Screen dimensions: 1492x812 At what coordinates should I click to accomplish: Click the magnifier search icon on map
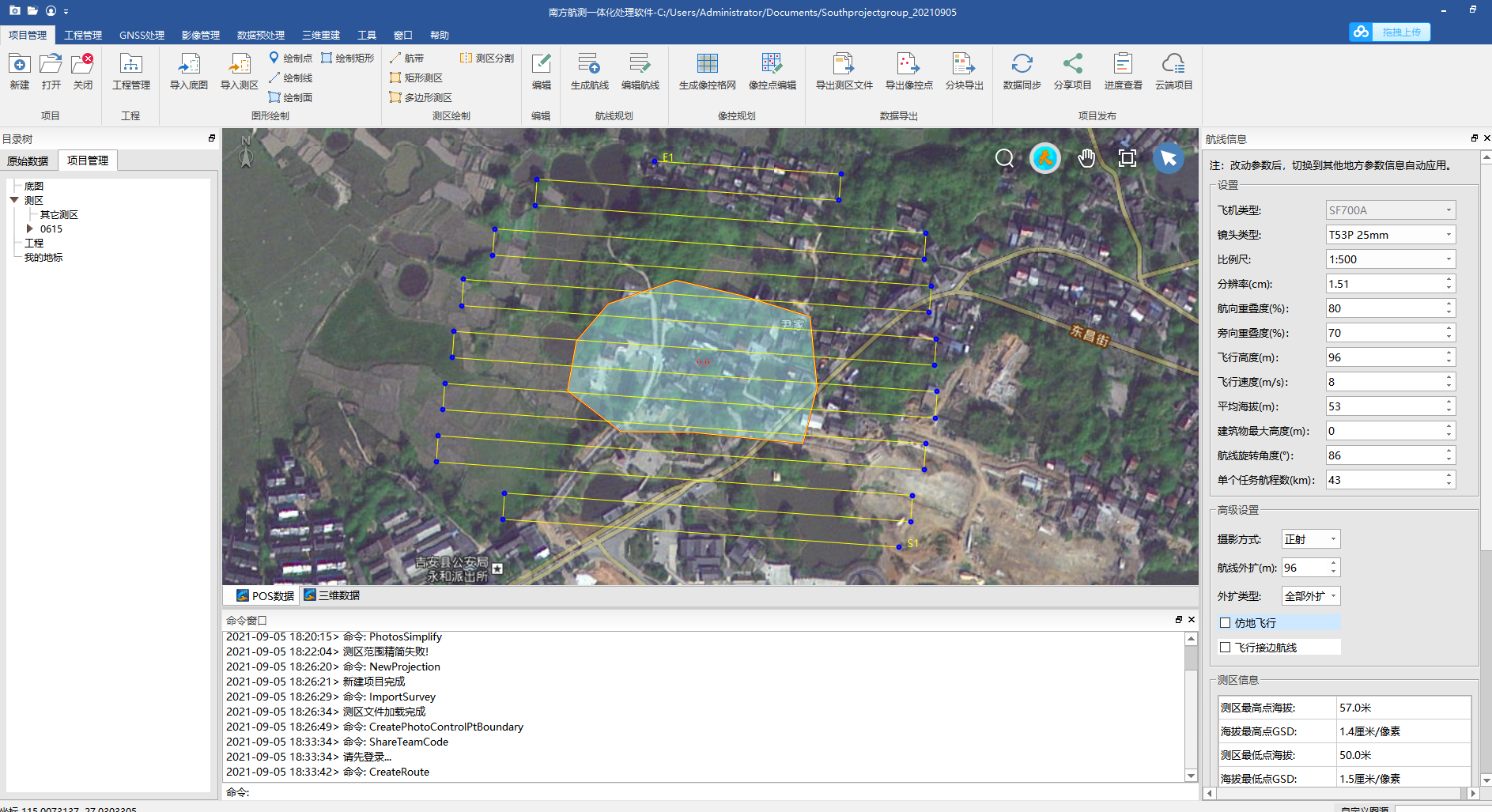click(x=1004, y=158)
